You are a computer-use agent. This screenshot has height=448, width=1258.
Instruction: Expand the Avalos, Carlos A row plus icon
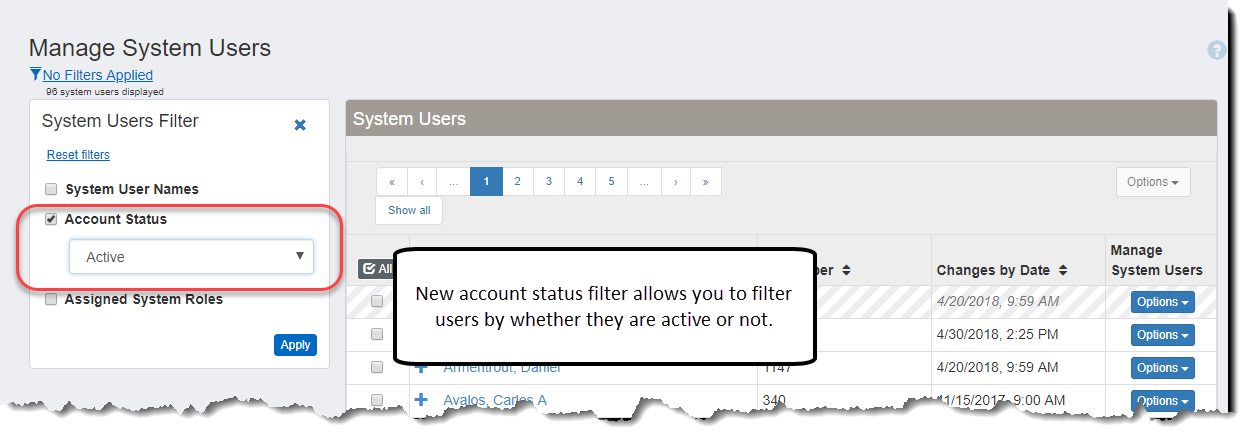(x=421, y=400)
